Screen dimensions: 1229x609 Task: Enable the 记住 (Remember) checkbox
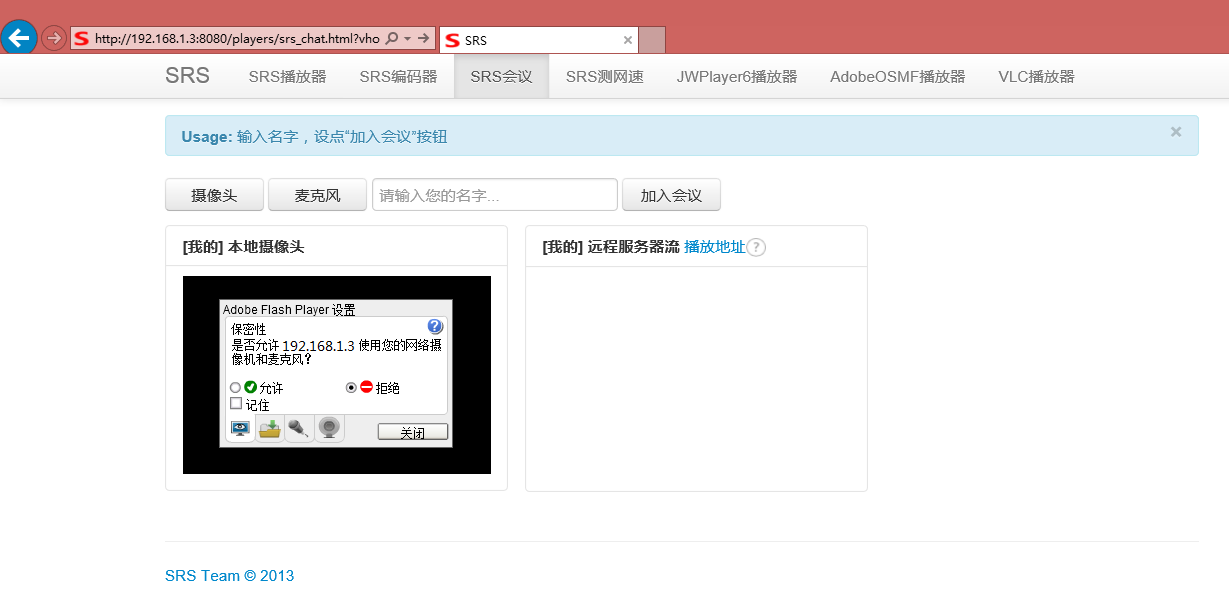236,404
